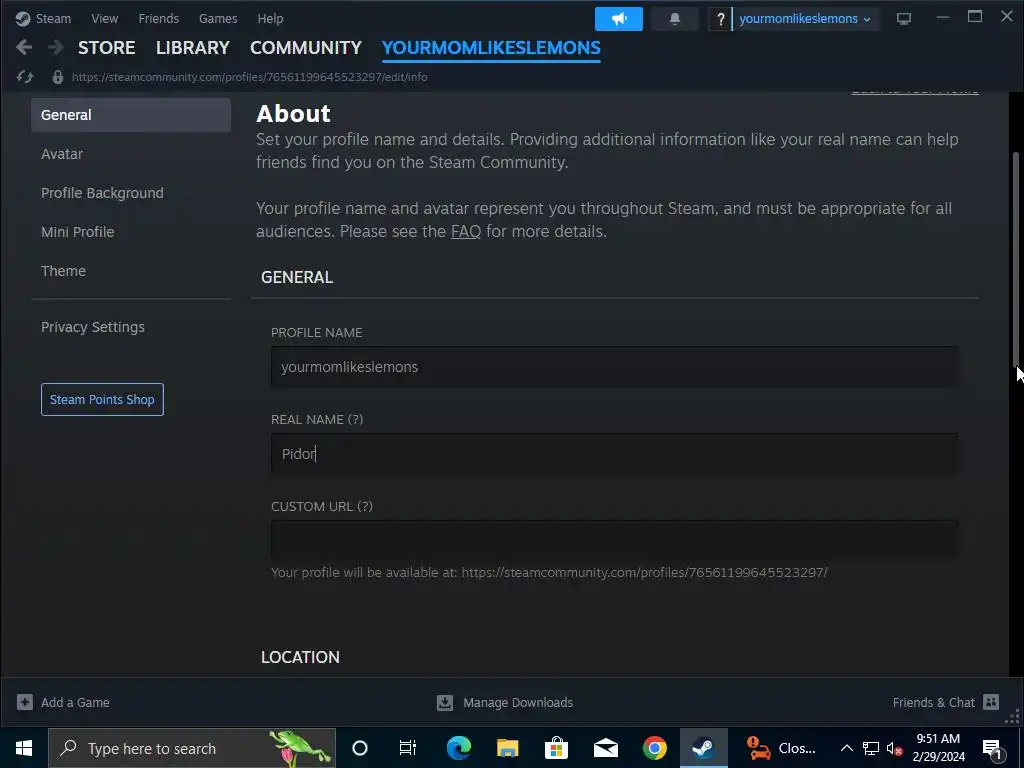Click the muted volume speaker icon
1024x768 pixels.
[x=895, y=748]
